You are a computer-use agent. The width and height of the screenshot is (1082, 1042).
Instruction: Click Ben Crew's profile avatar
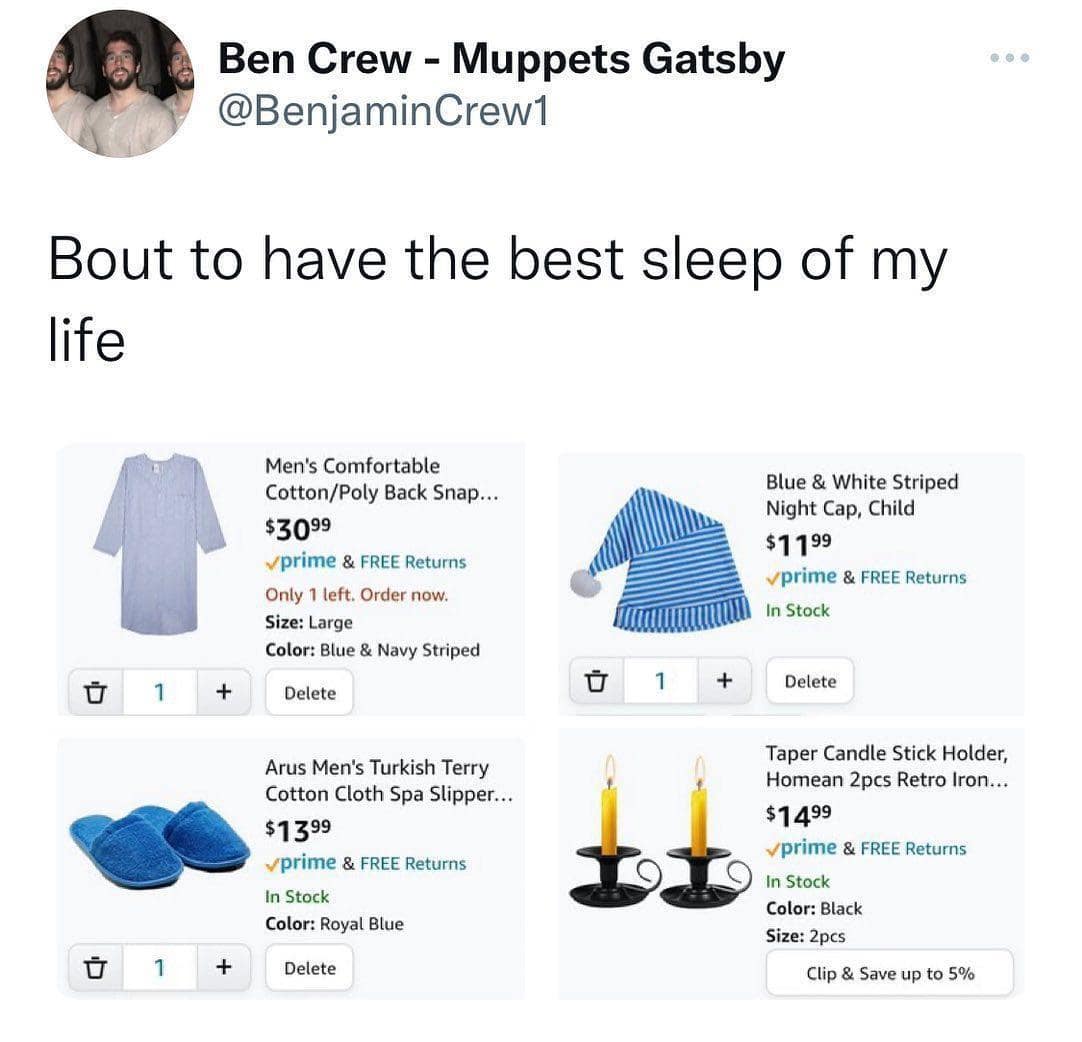120,84
